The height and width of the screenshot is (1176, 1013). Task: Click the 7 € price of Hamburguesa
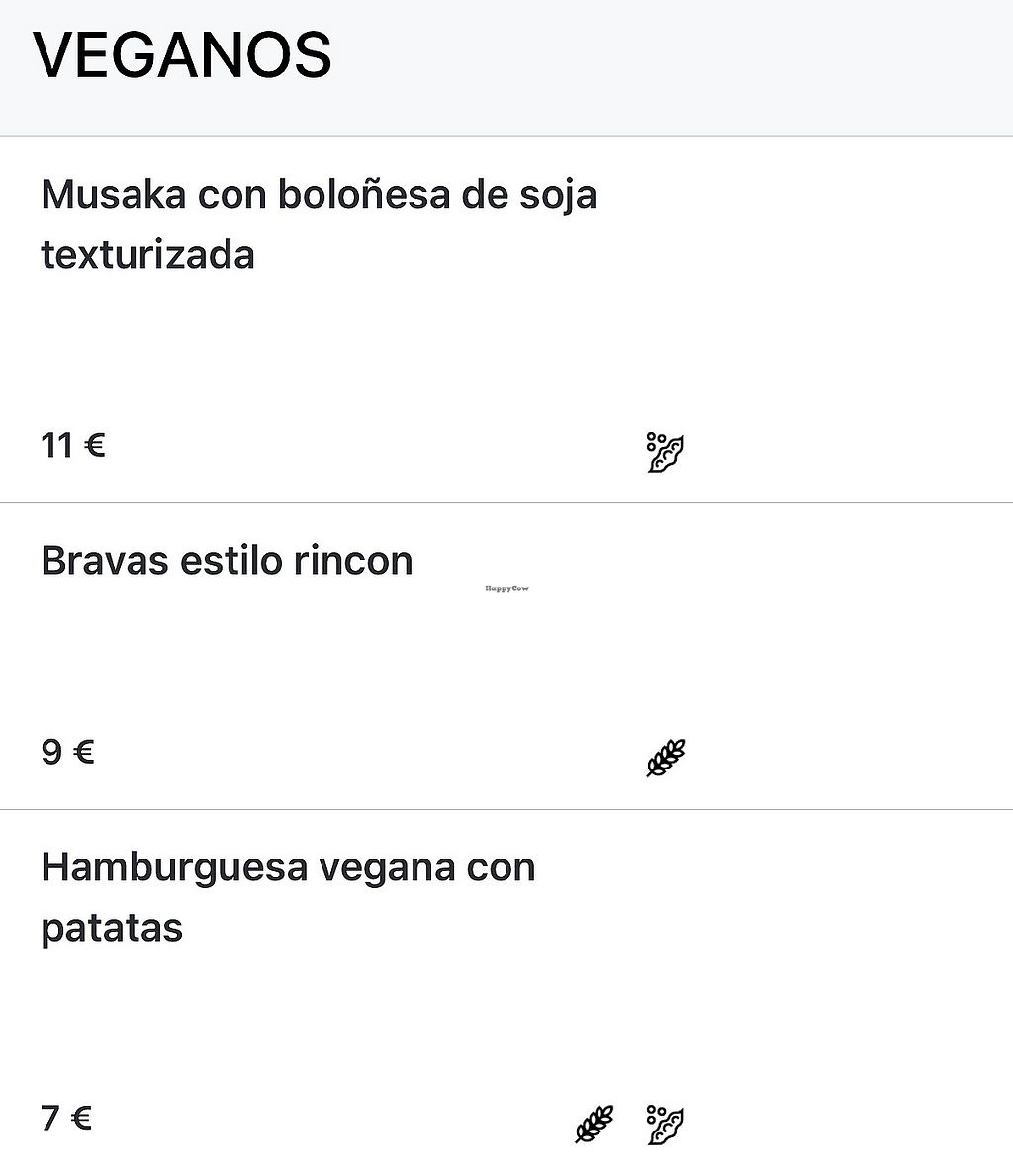pos(66,1119)
